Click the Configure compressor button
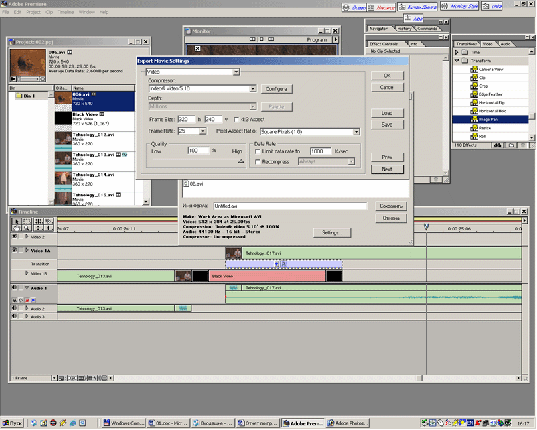The image size is (537, 430). coord(277,89)
